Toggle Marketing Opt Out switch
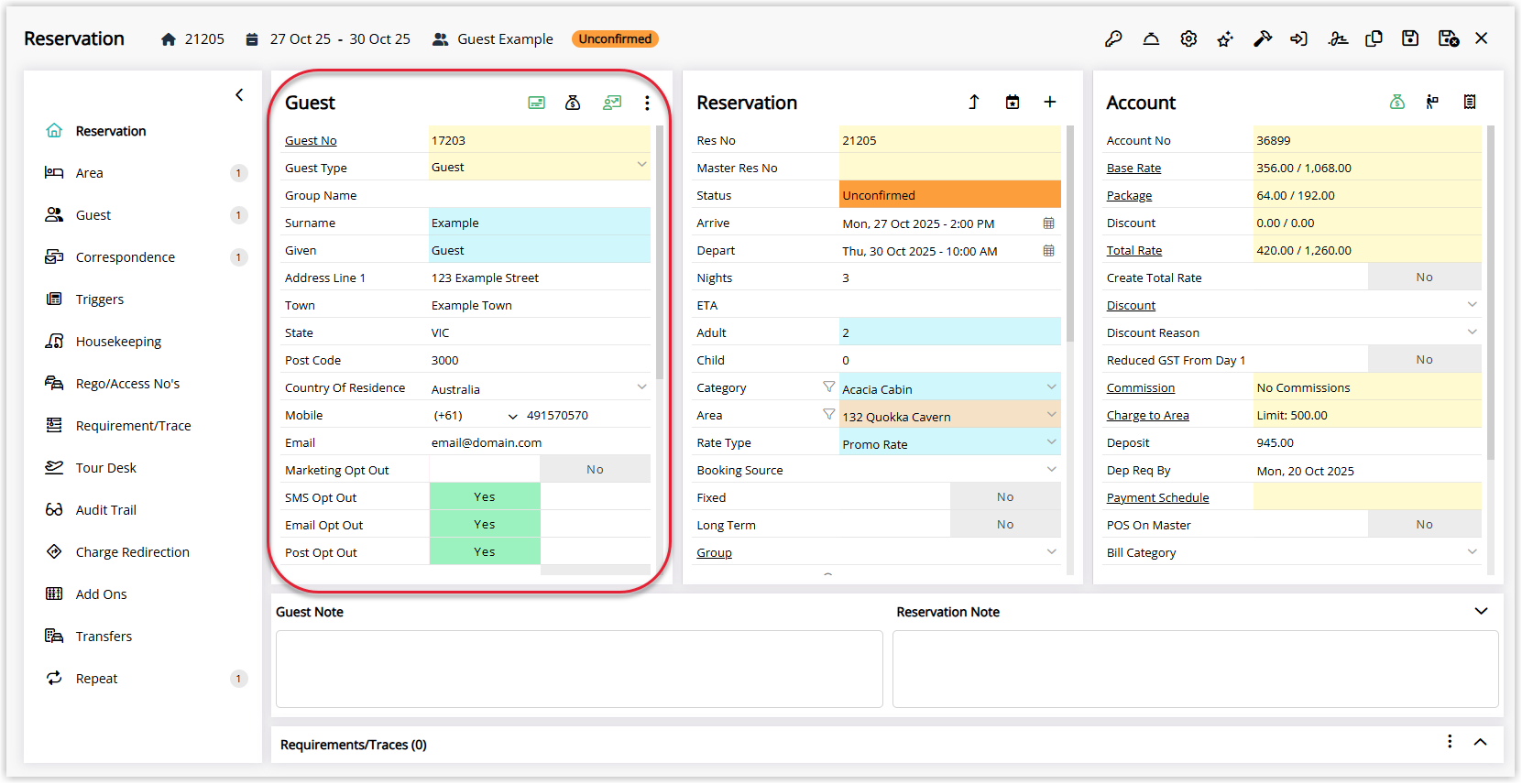Screen dimensions: 1522x784 coord(540,470)
